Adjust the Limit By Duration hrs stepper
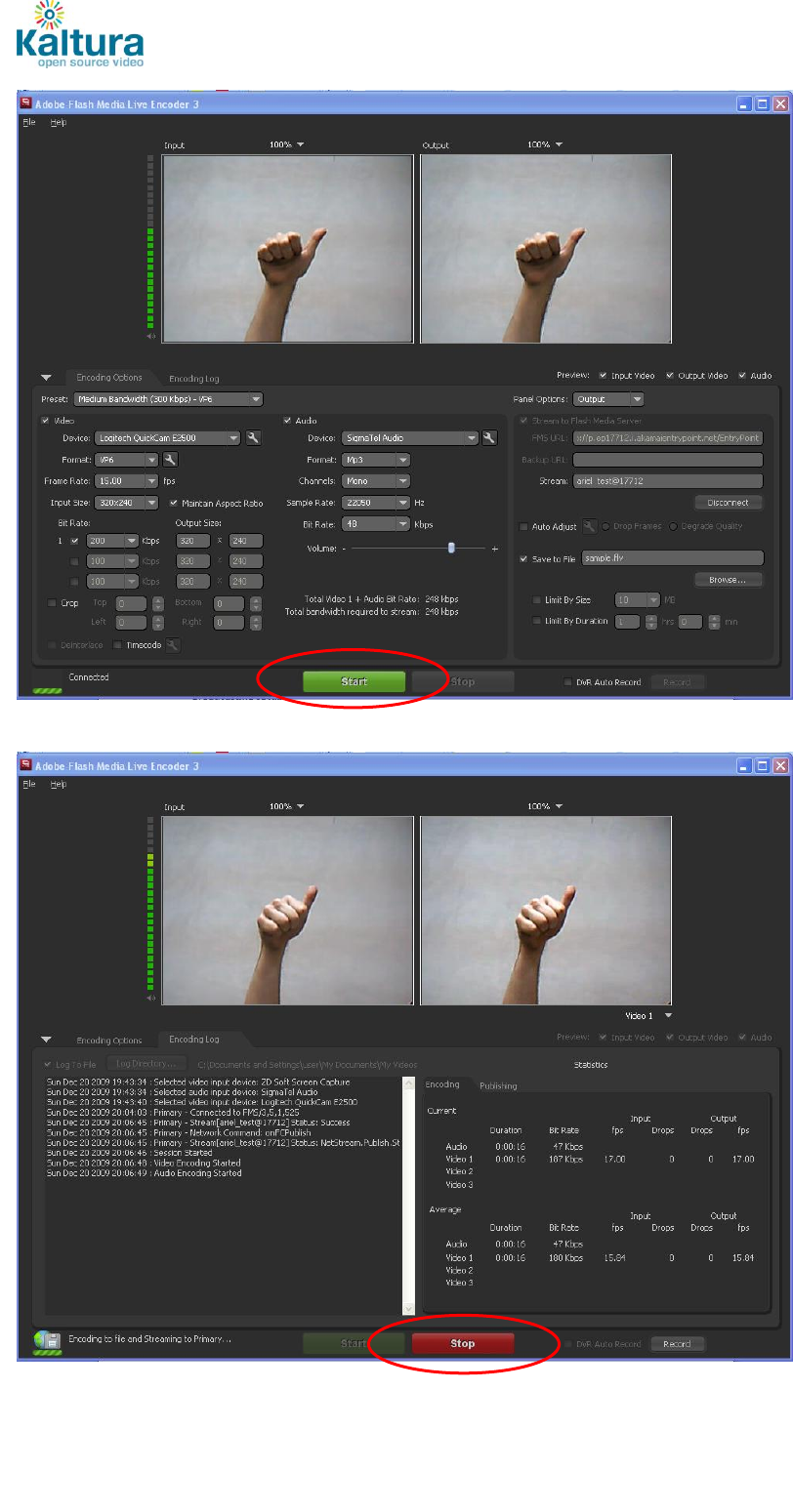This screenshot has height=1512, width=793. tap(649, 621)
